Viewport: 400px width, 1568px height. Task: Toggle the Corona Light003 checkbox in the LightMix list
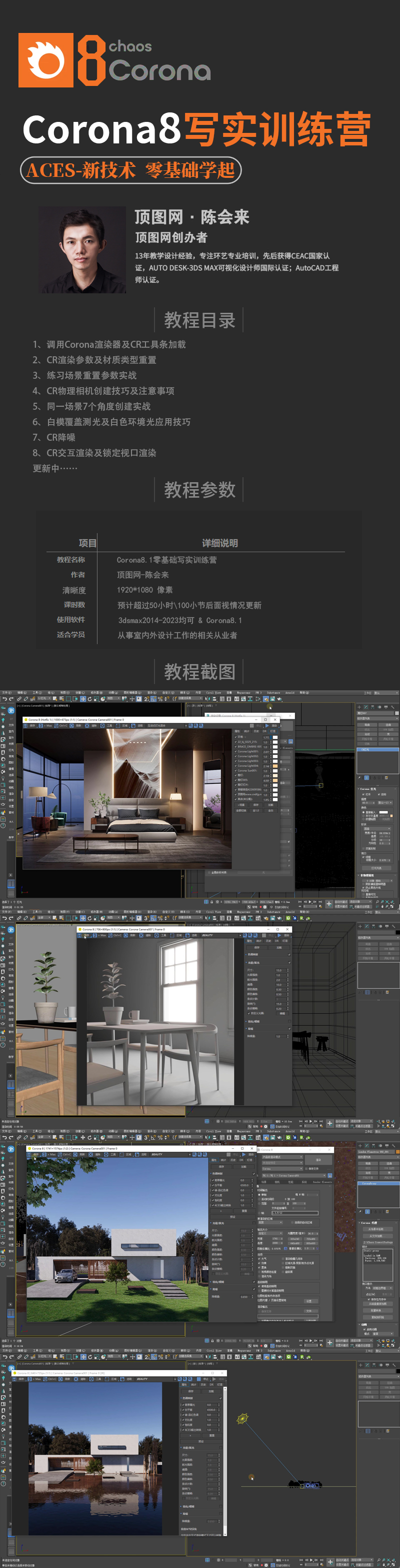236,761
